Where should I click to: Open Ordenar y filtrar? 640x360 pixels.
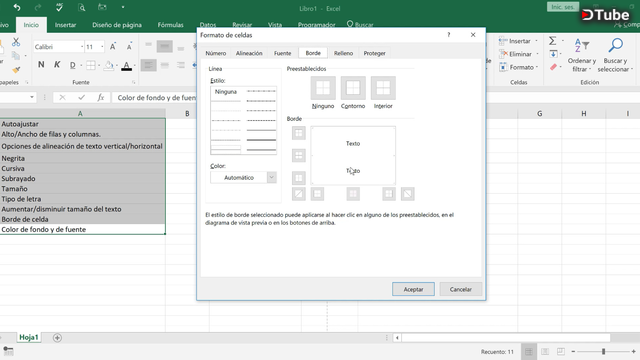click(582, 56)
